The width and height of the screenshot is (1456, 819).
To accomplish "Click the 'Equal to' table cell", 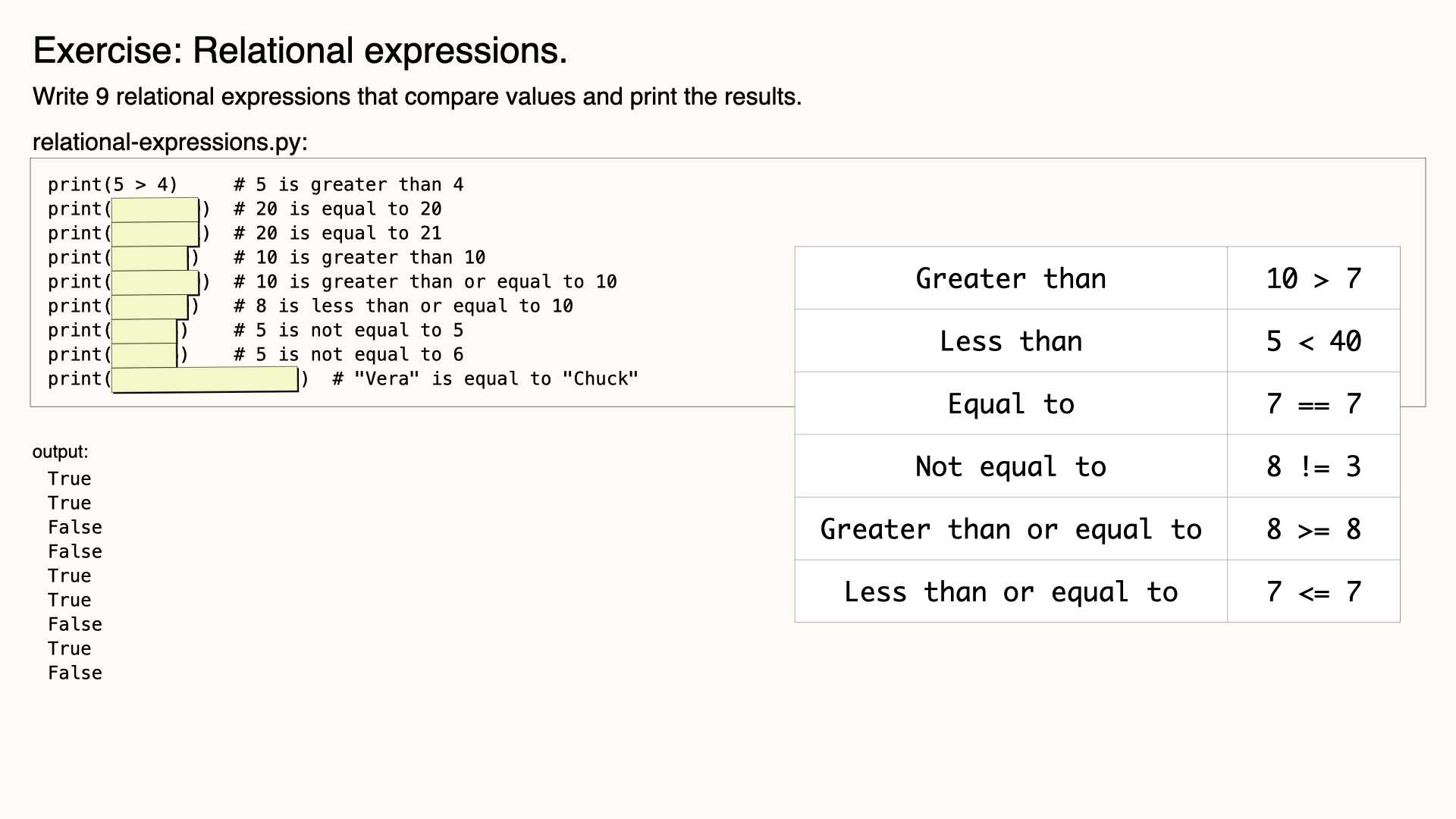I will (x=1011, y=403).
